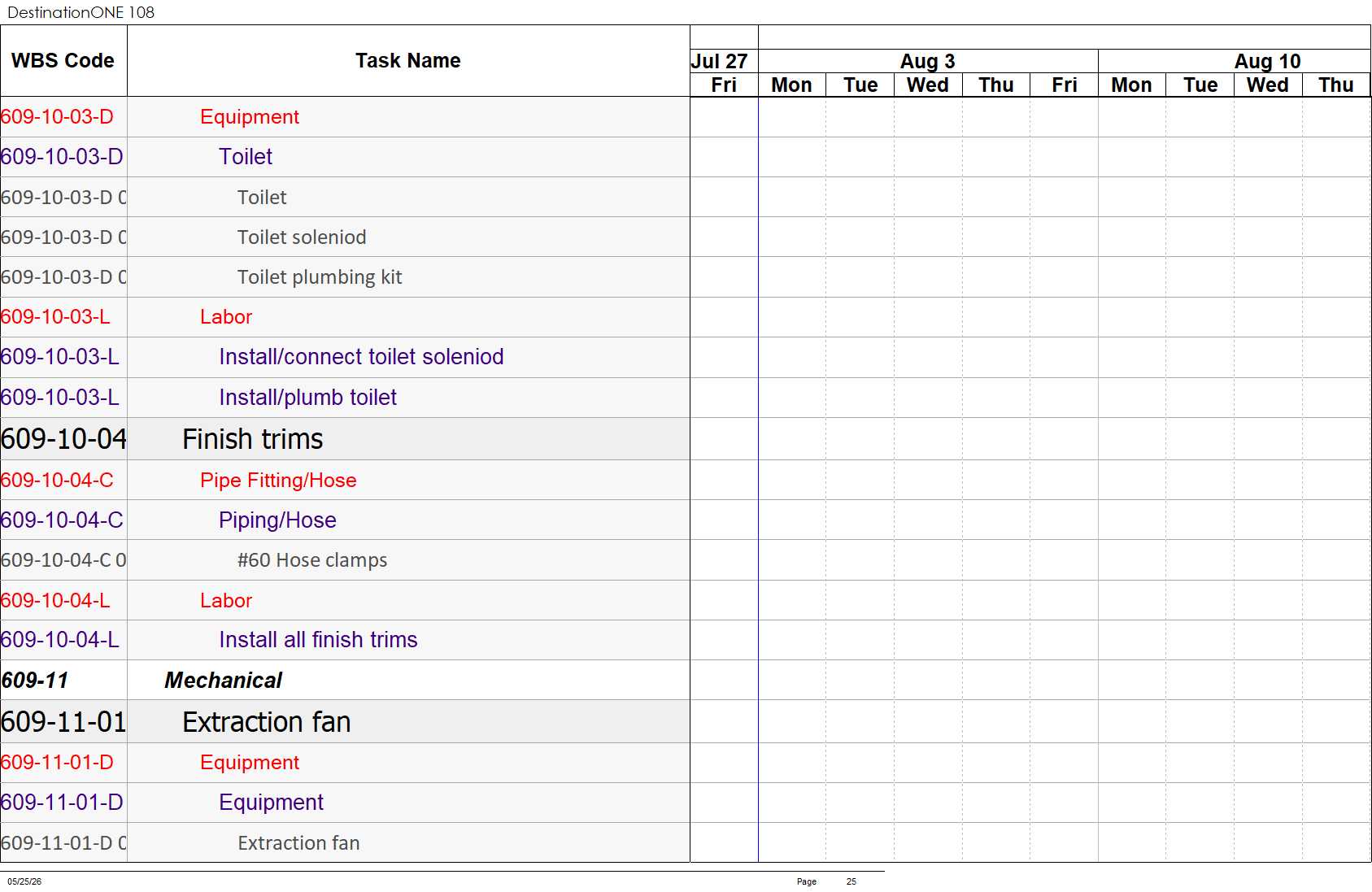1372x892 pixels.
Task: Select the gray Extraction fan item row
Action: 345,842
